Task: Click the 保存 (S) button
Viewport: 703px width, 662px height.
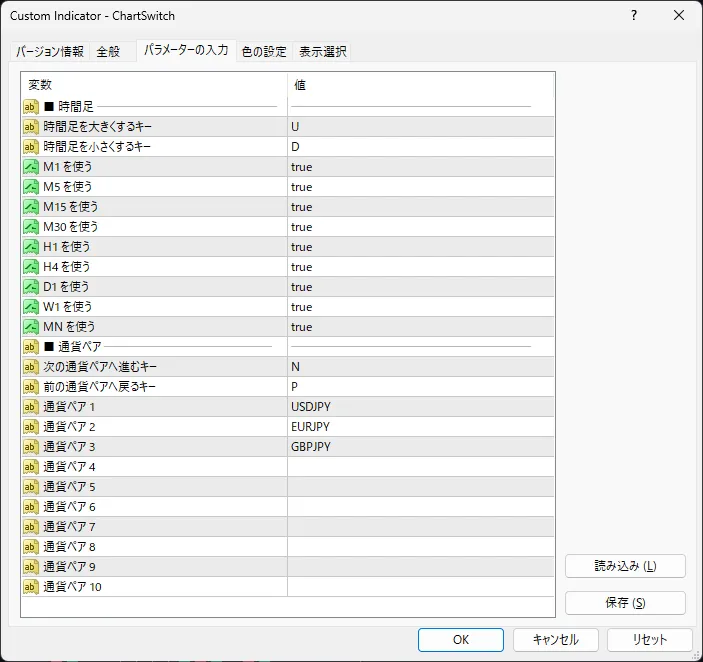Action: (625, 603)
